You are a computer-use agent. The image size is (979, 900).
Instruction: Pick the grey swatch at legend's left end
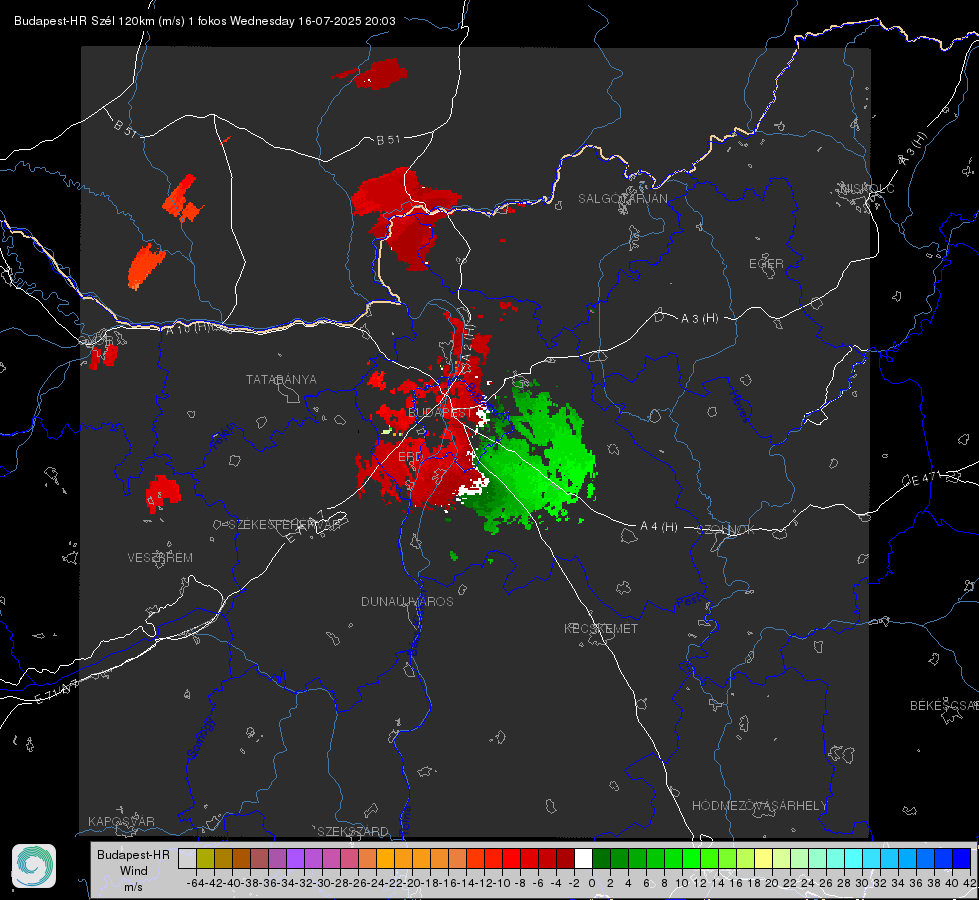pyautogui.click(x=187, y=858)
